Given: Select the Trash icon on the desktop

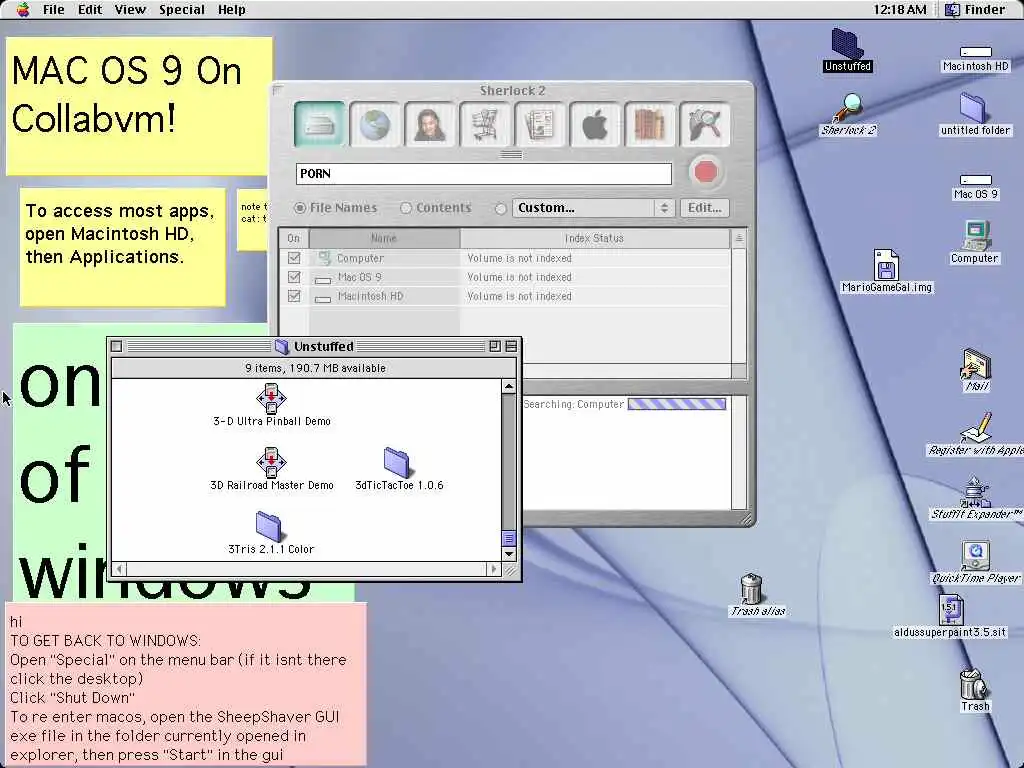Looking at the screenshot, I should pyautogui.click(x=975, y=690).
